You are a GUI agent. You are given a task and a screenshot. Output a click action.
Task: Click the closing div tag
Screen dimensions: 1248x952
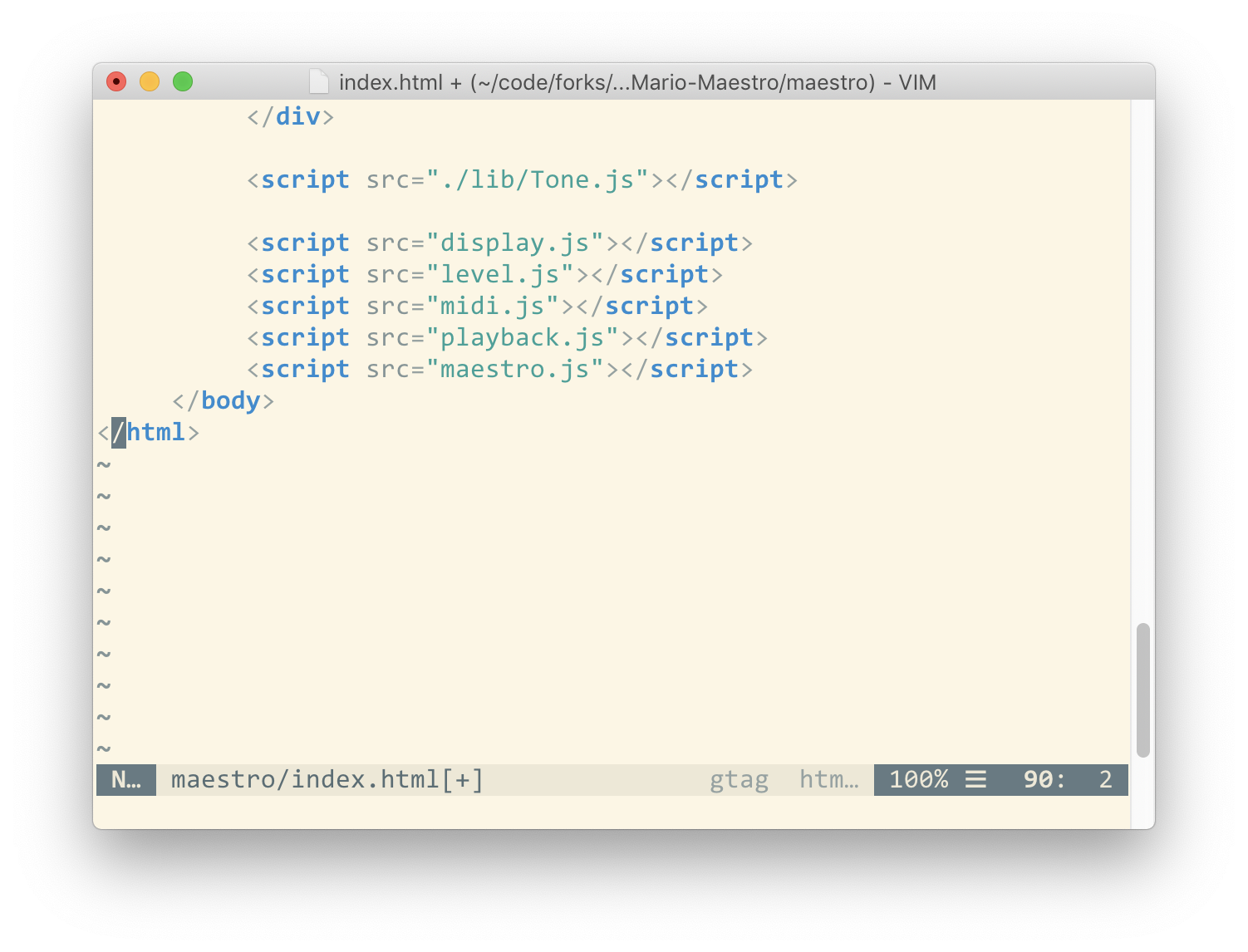click(x=288, y=116)
